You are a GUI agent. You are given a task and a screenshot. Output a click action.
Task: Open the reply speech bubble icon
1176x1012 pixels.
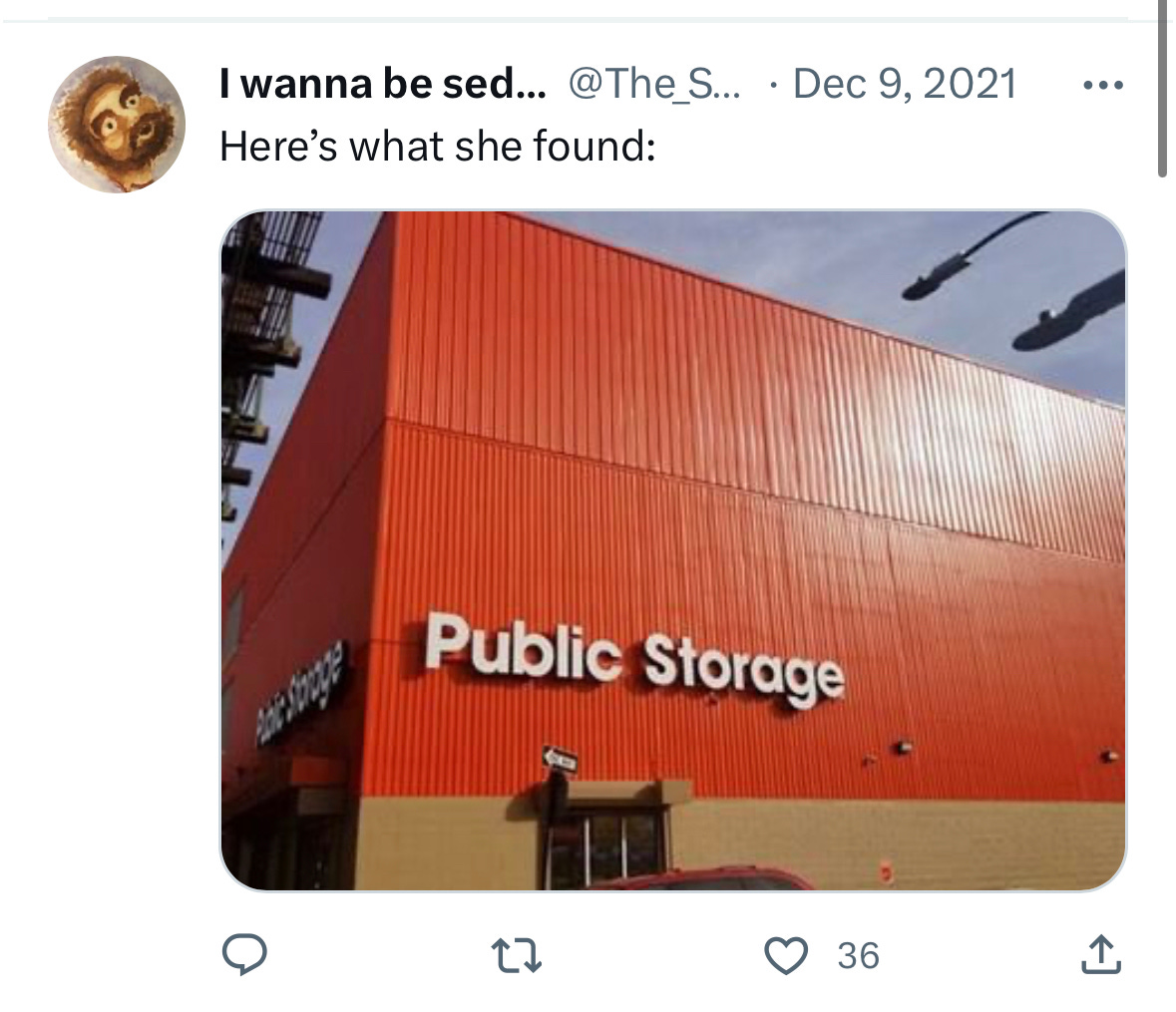coord(244,954)
